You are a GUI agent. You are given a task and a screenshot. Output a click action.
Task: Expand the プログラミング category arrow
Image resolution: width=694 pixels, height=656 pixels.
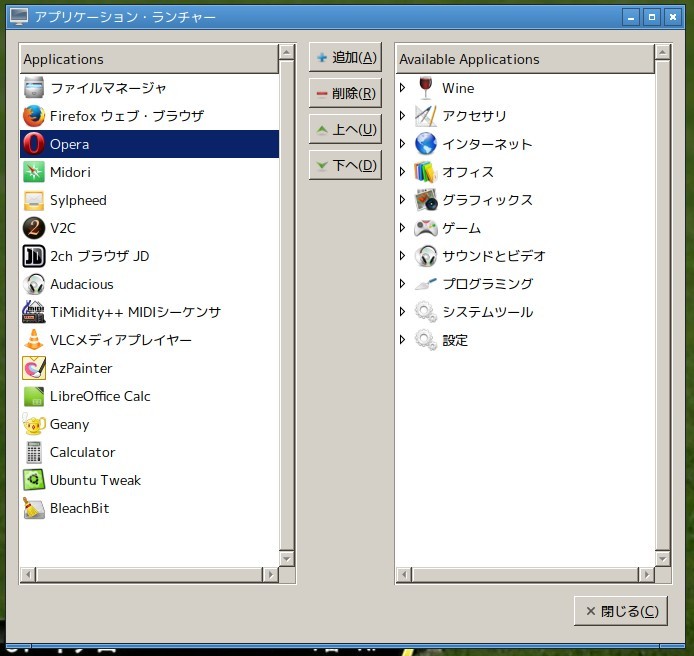pyautogui.click(x=402, y=284)
